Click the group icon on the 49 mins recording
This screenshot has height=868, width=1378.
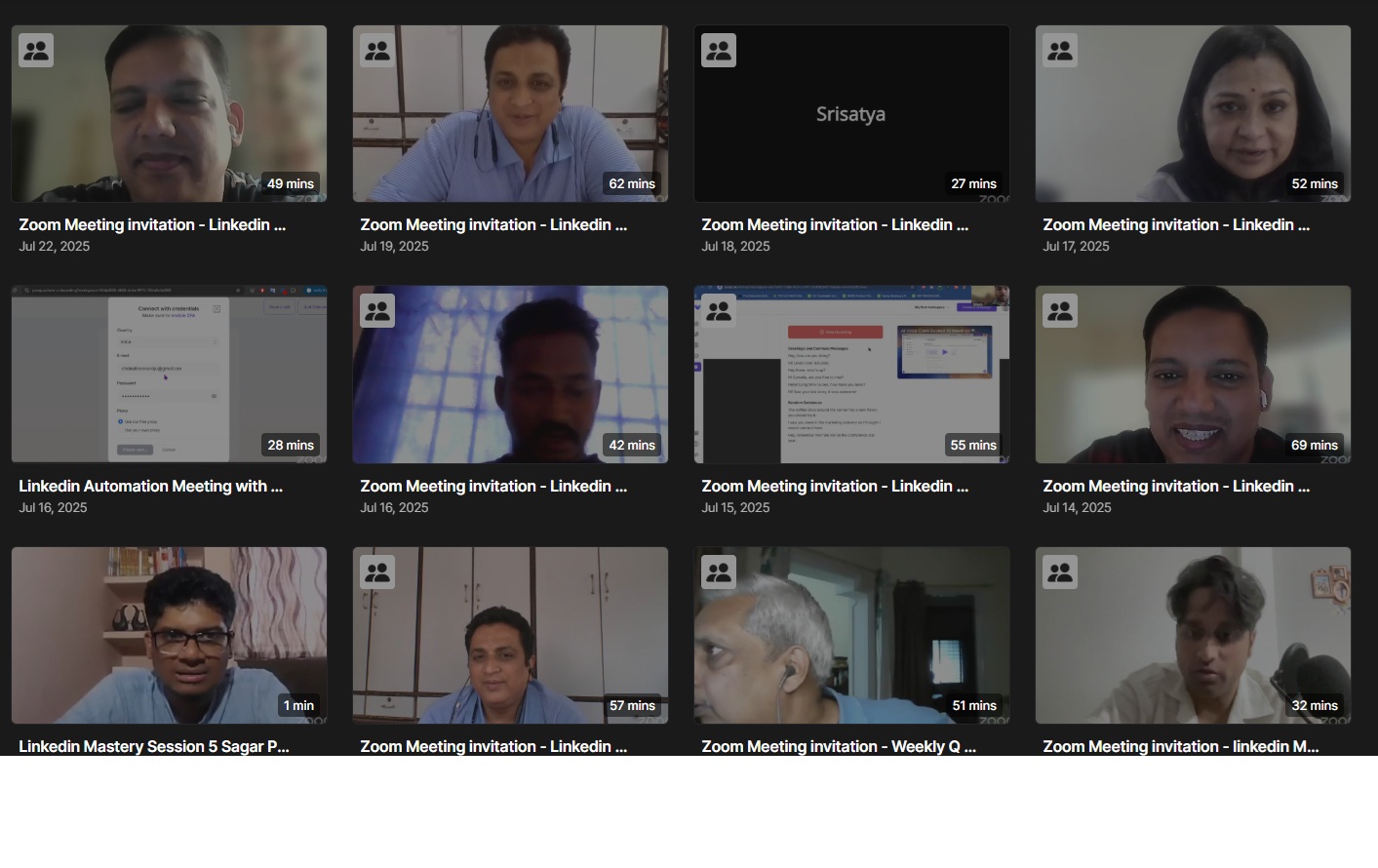36,51
